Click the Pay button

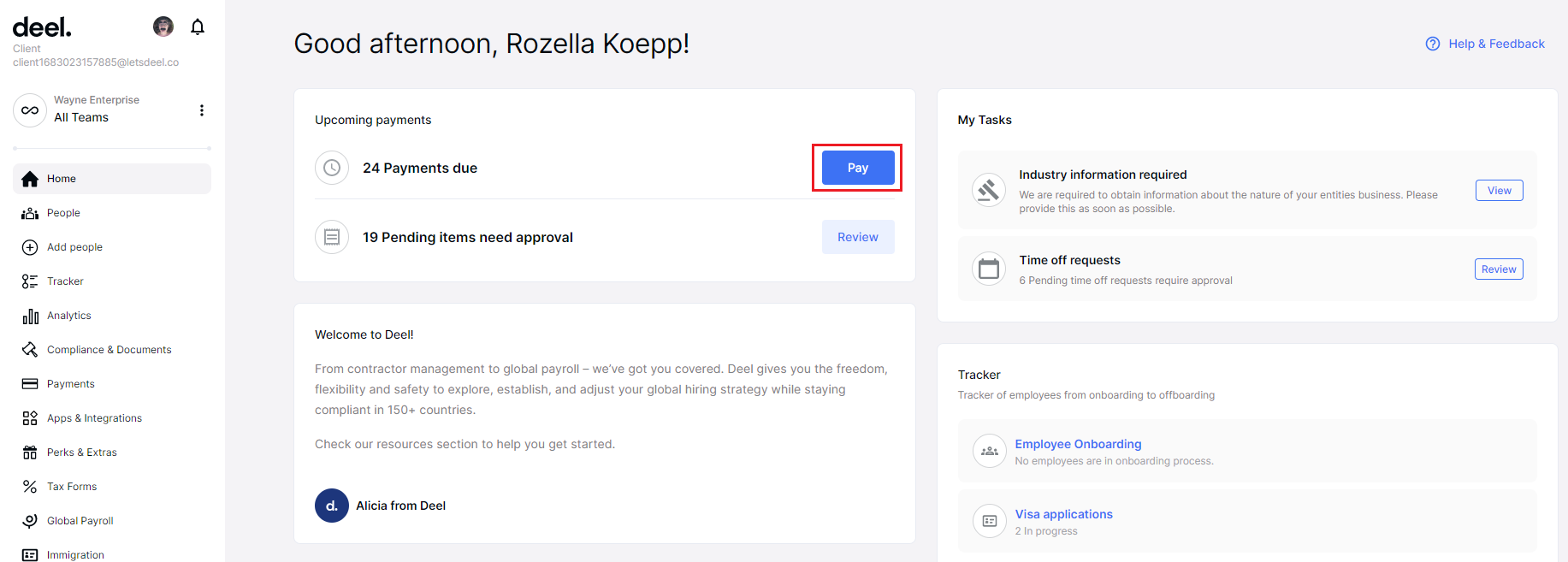(x=858, y=168)
